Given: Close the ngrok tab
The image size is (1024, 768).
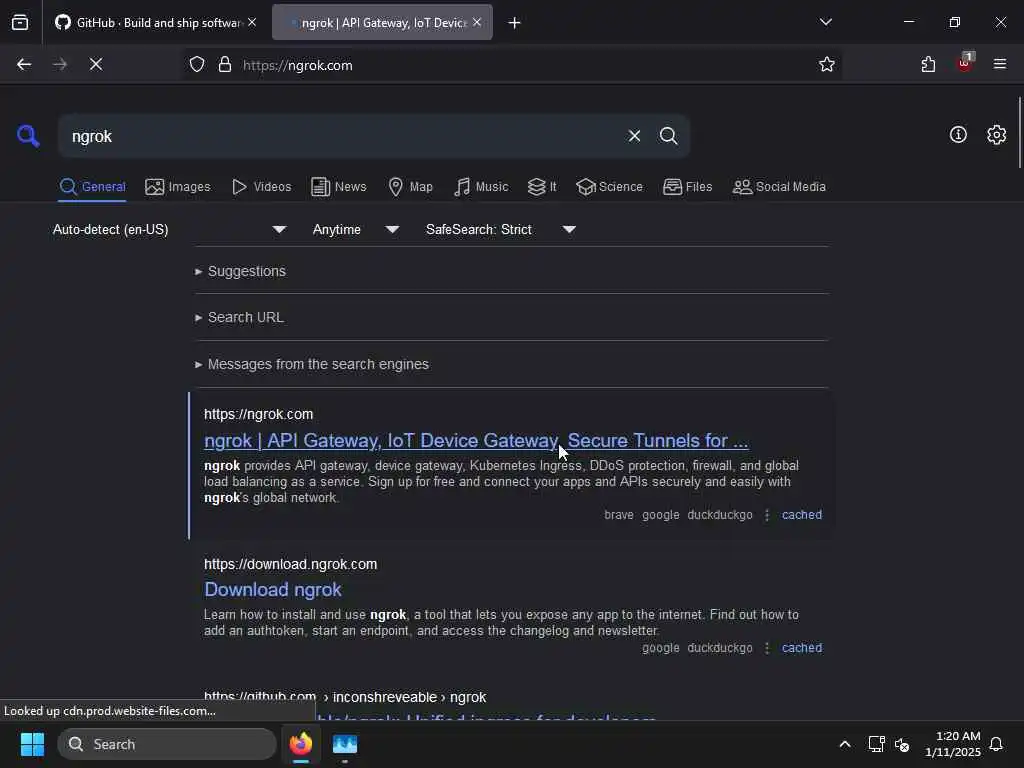Looking at the screenshot, I should click(477, 22).
